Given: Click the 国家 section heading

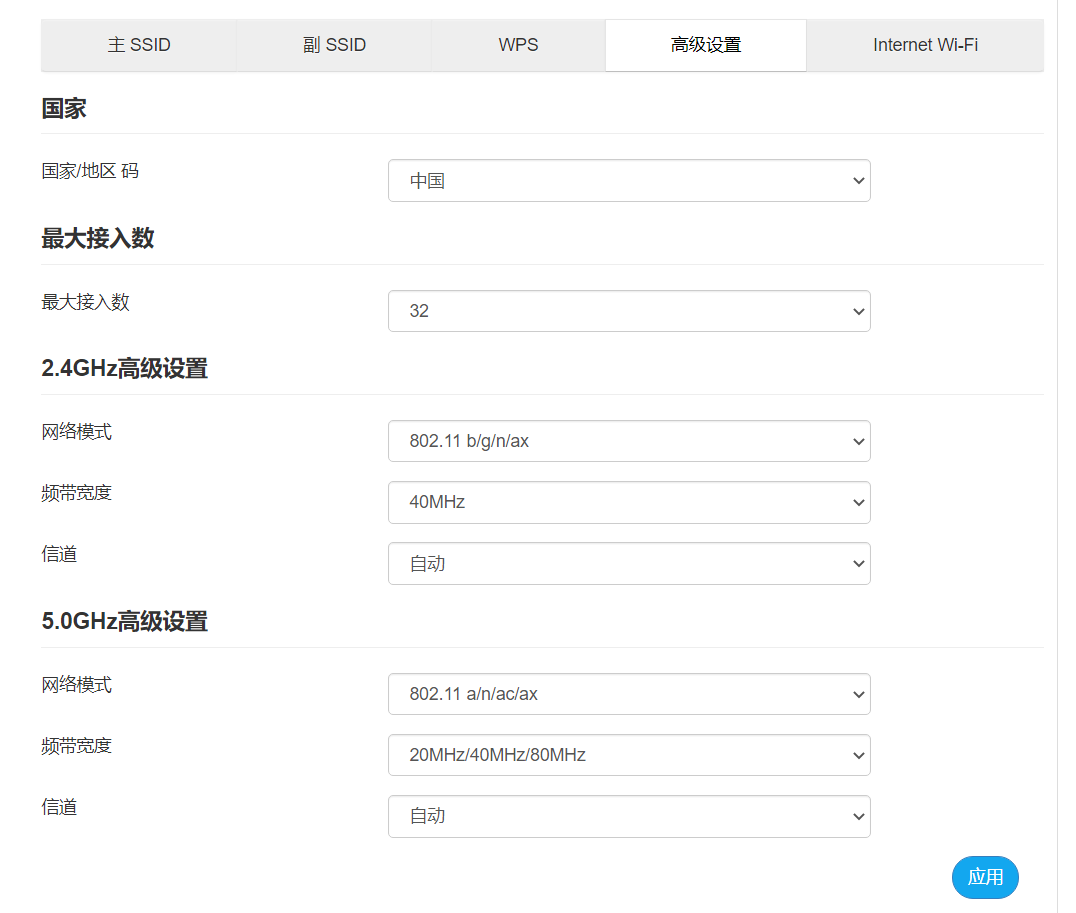Looking at the screenshot, I should click(x=64, y=108).
